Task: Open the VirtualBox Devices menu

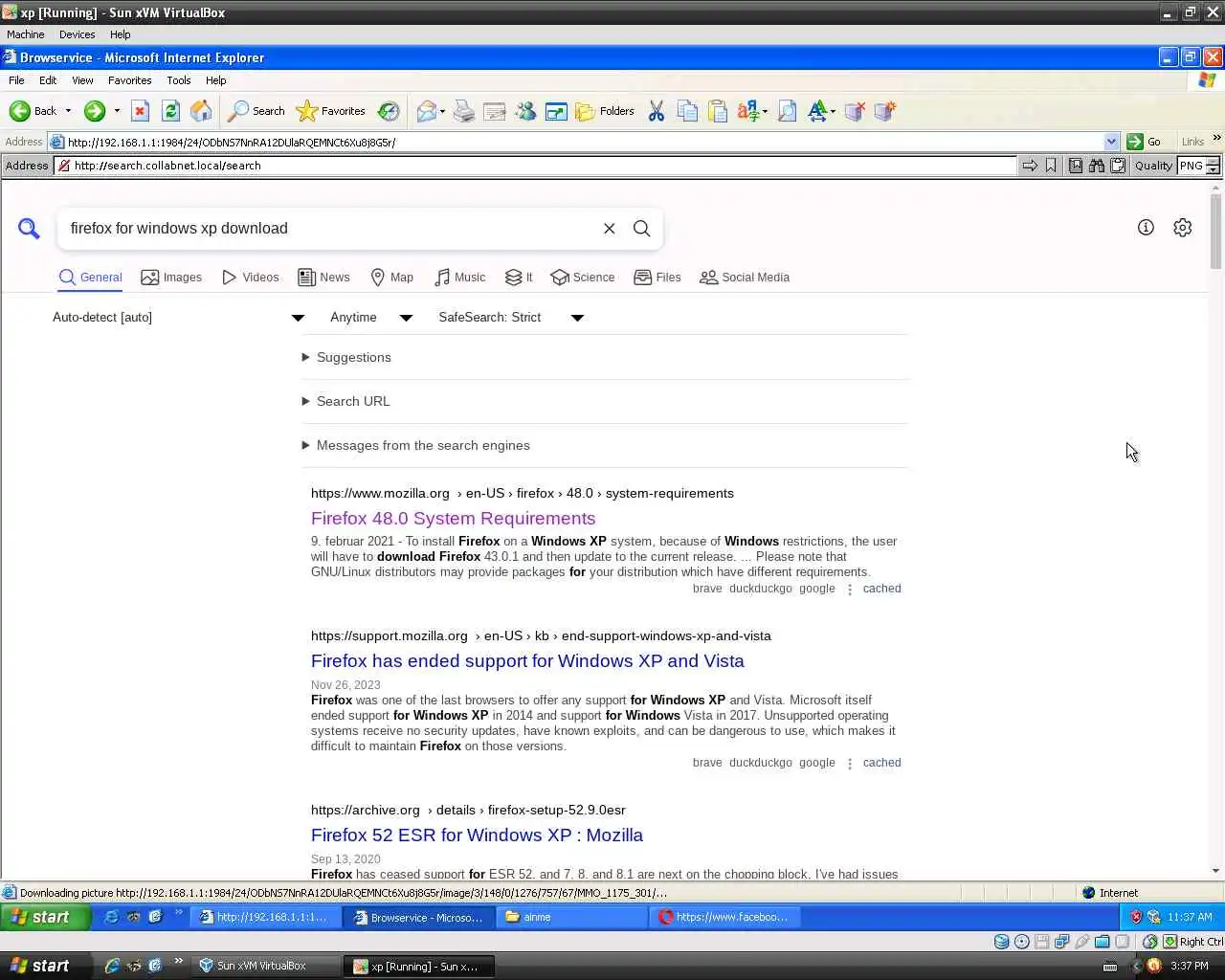Action: [x=77, y=34]
